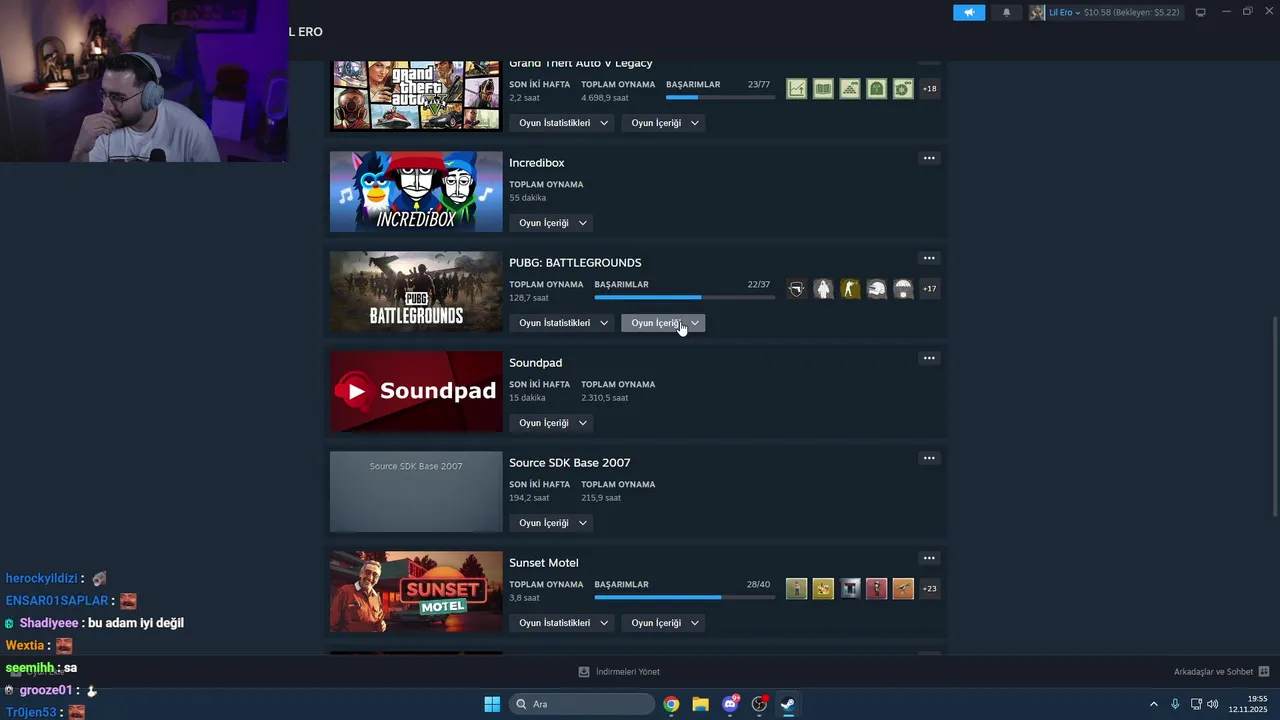Open Google Chrome from the taskbar
Screen dimensions: 1280x720
[x=671, y=704]
